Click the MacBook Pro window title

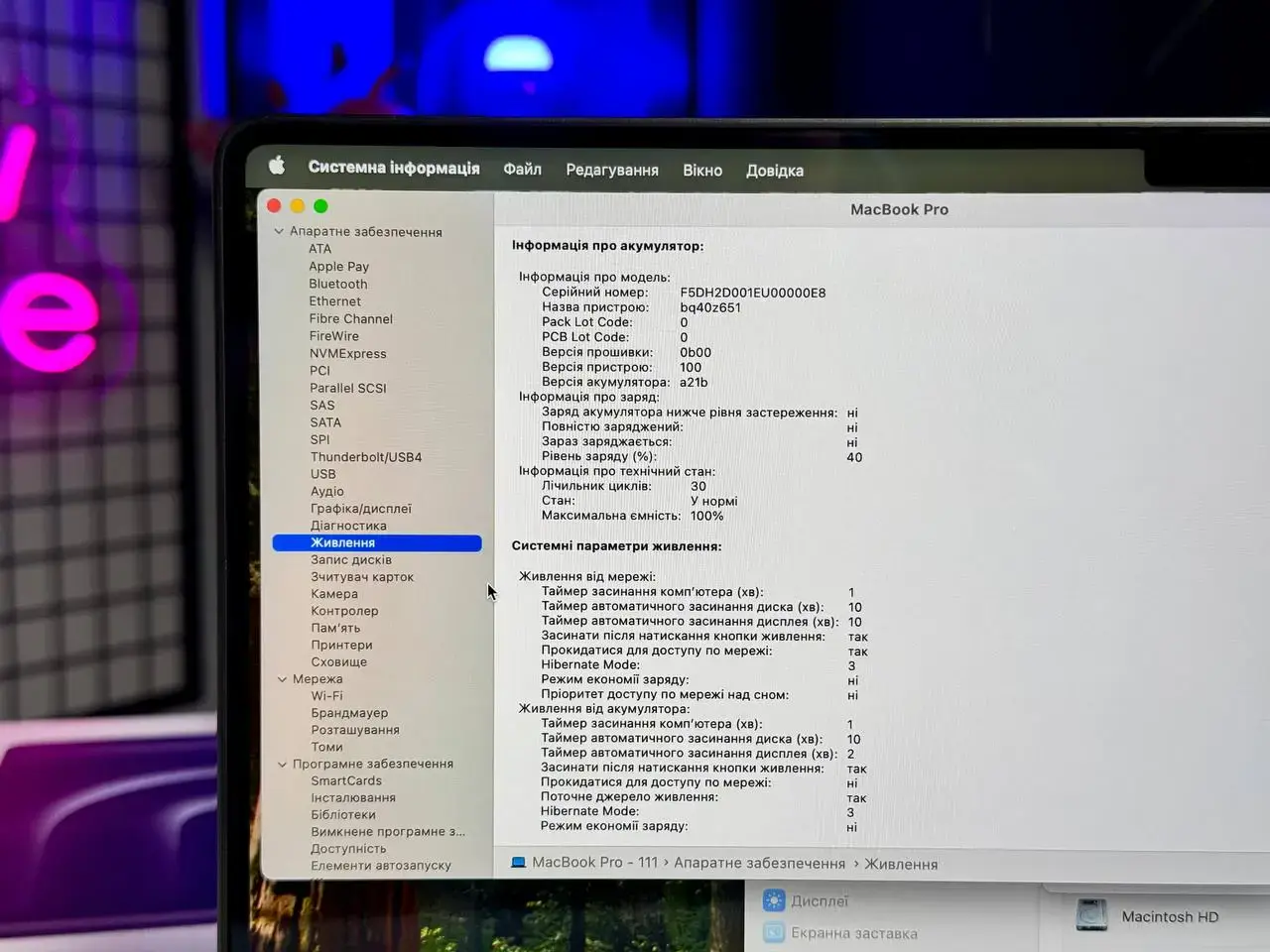click(x=899, y=209)
